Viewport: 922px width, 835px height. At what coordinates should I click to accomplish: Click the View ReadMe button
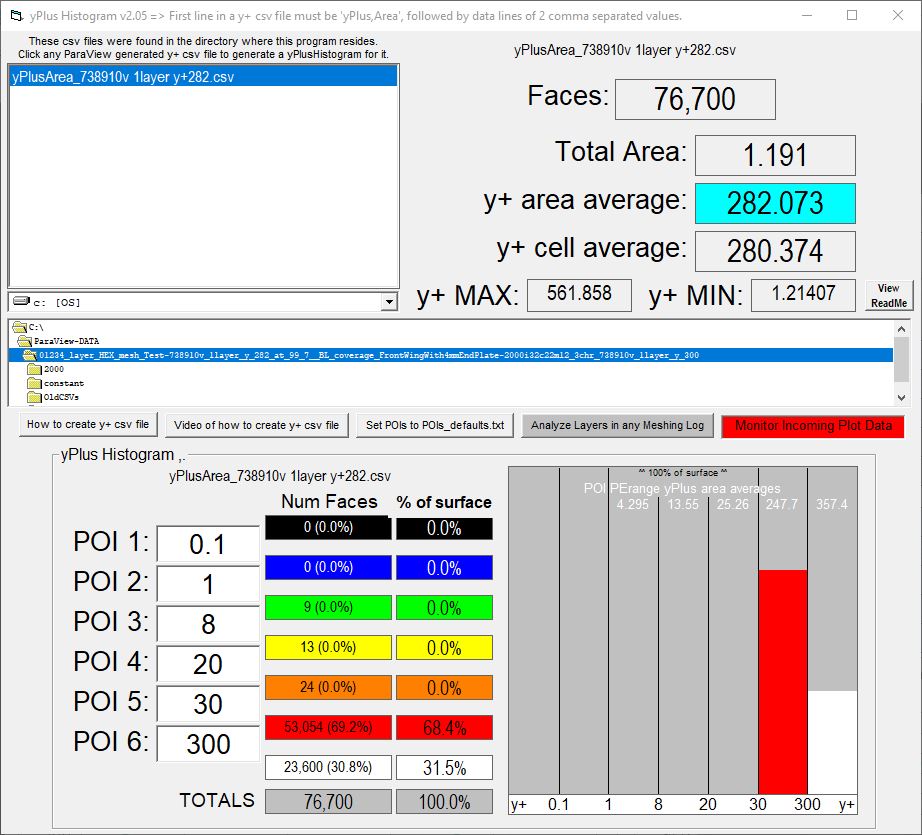888,295
